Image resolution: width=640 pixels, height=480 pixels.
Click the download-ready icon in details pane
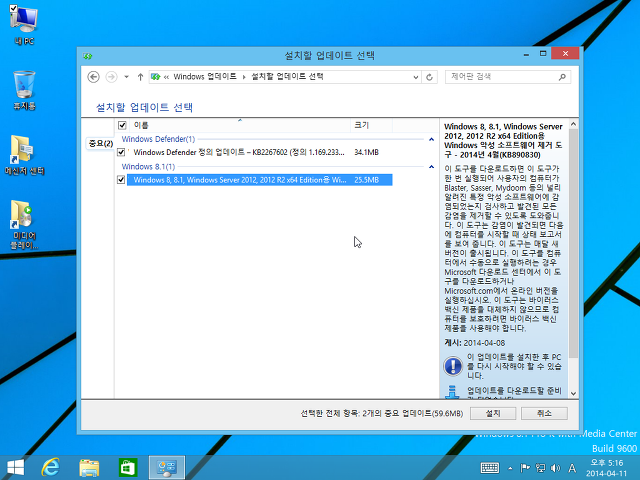452,392
